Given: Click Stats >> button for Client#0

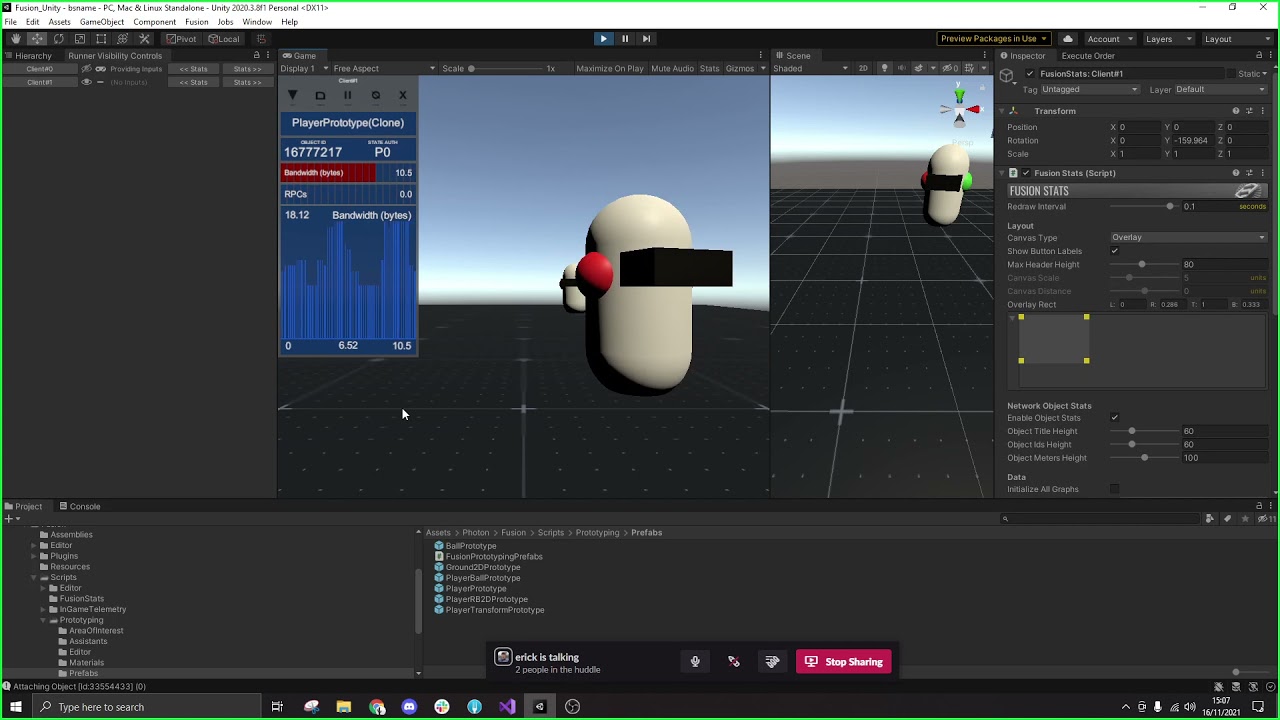Looking at the screenshot, I should click(x=247, y=69).
